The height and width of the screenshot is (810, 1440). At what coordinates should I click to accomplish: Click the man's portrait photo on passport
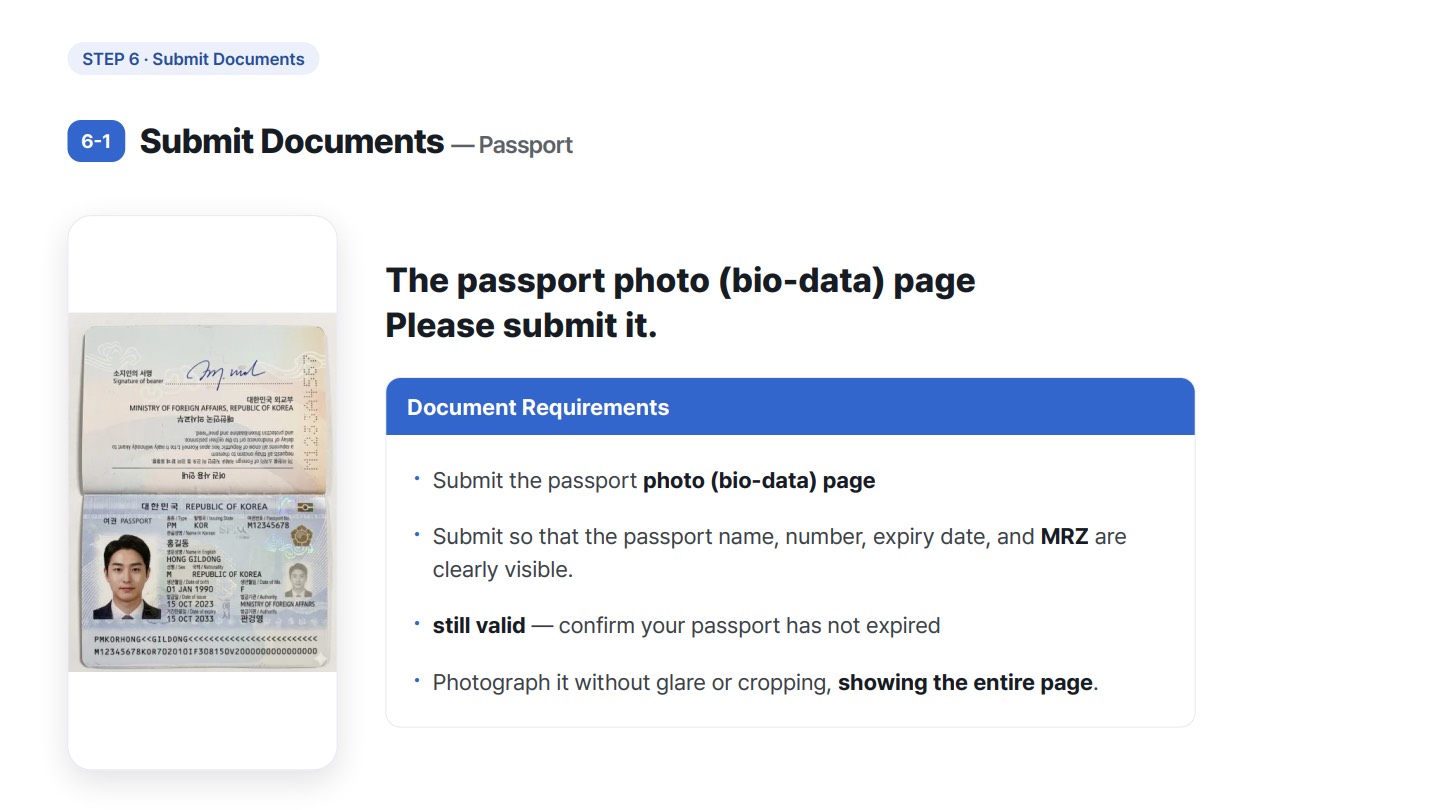click(127, 577)
